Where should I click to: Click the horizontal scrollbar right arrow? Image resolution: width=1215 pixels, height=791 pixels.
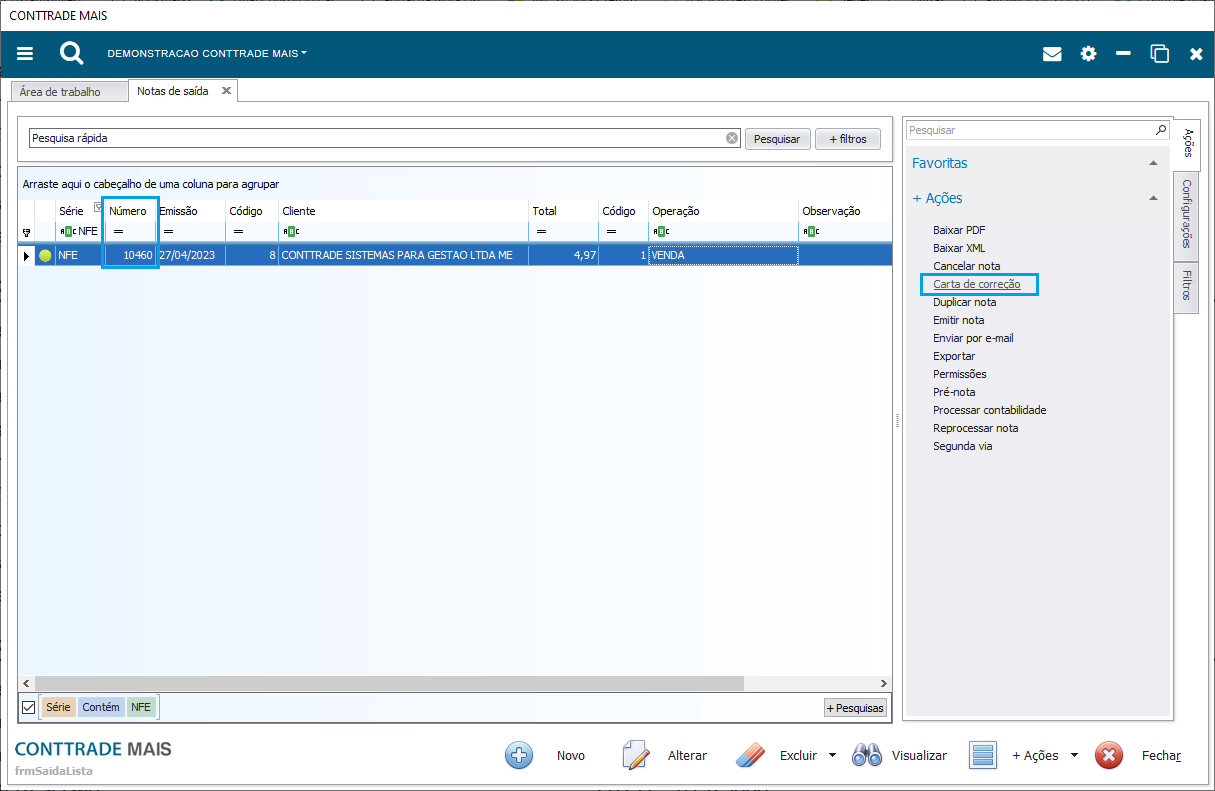pyautogui.click(x=883, y=683)
